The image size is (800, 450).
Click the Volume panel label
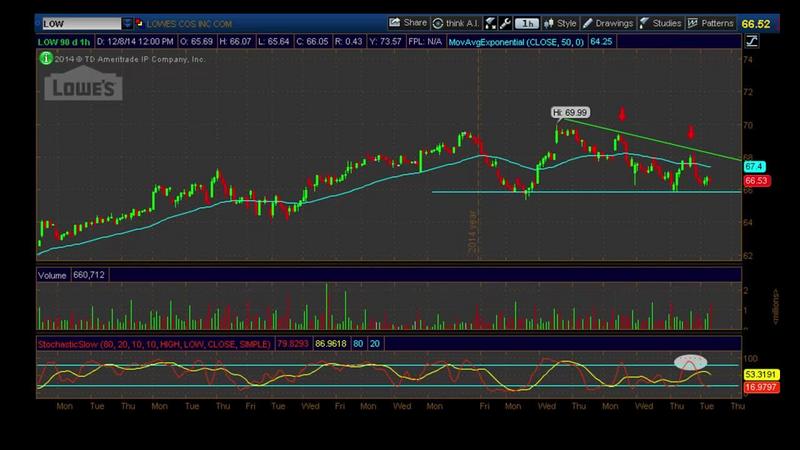pyautogui.click(x=52, y=275)
